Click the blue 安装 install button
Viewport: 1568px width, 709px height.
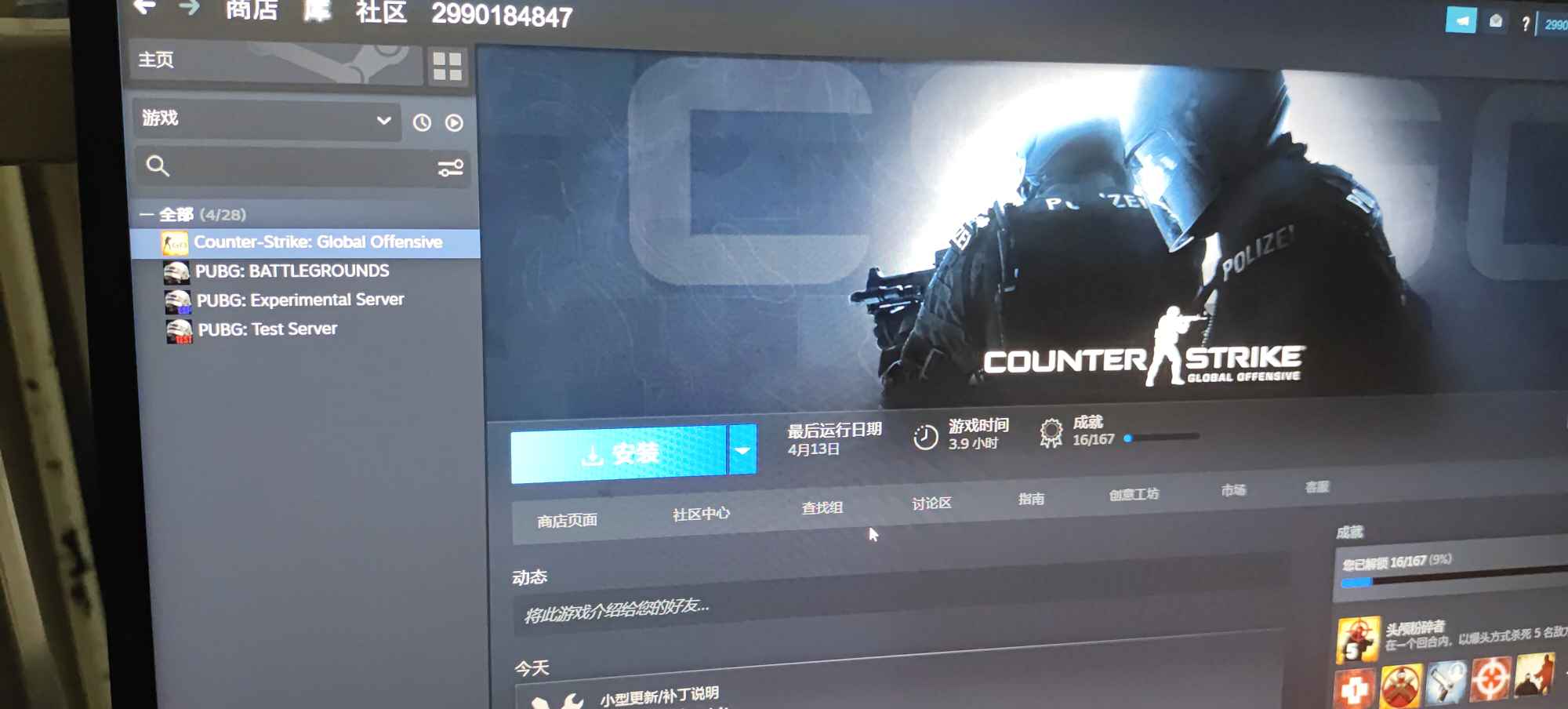(619, 453)
